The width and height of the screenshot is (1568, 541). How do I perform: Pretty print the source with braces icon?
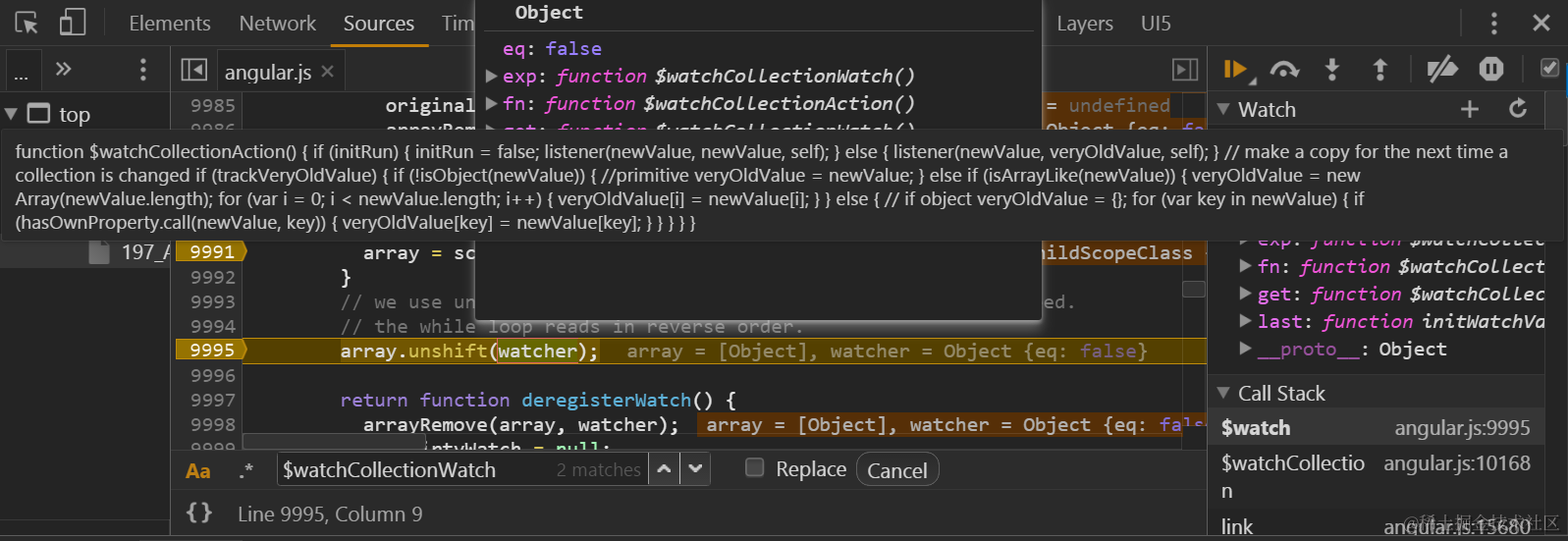(x=199, y=513)
